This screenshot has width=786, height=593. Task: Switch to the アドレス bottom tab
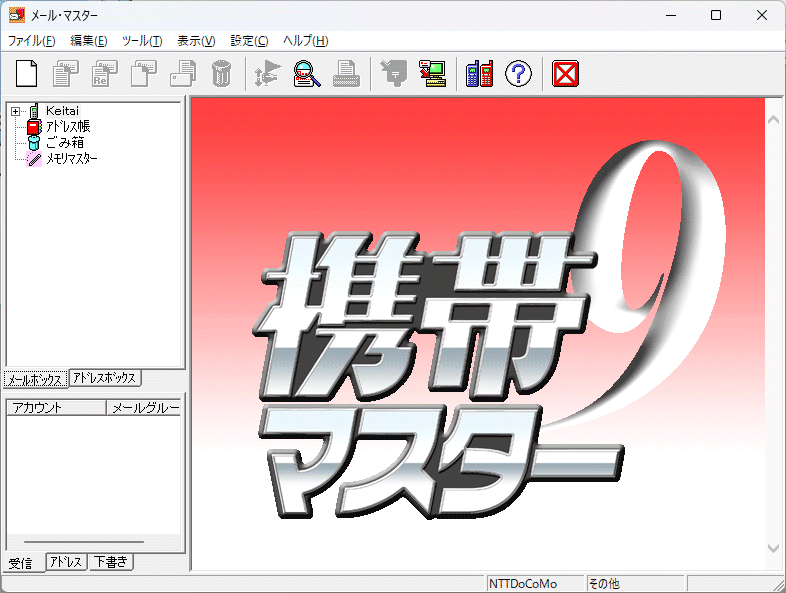66,561
